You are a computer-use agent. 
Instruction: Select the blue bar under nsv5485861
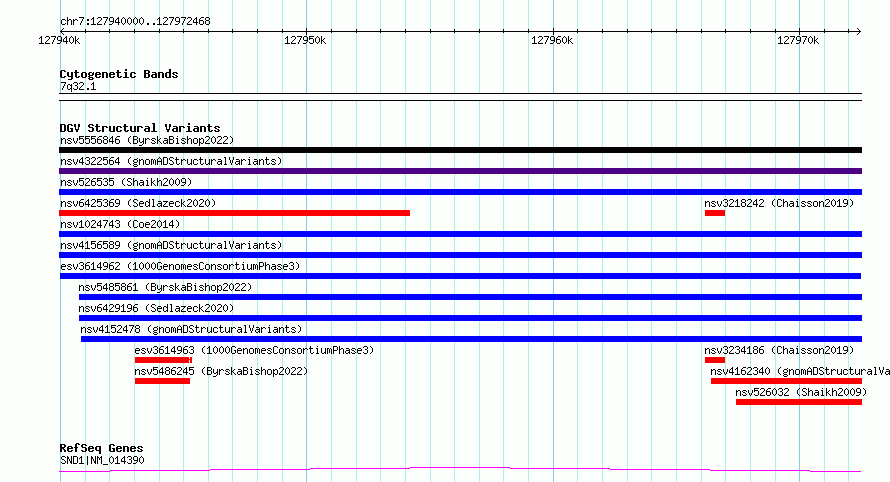point(470,297)
